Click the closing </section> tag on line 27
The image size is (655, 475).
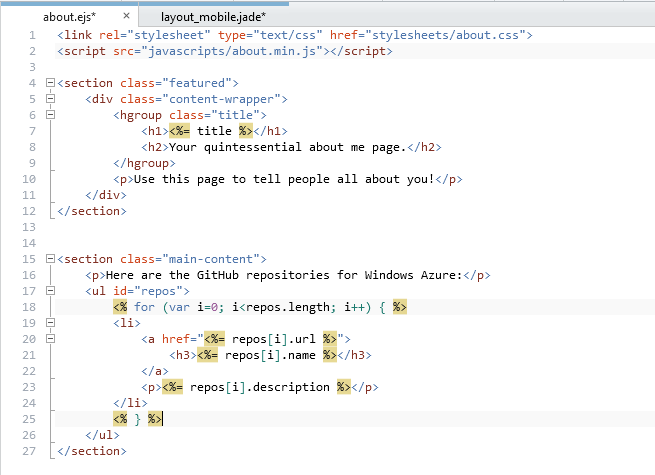(x=92, y=451)
